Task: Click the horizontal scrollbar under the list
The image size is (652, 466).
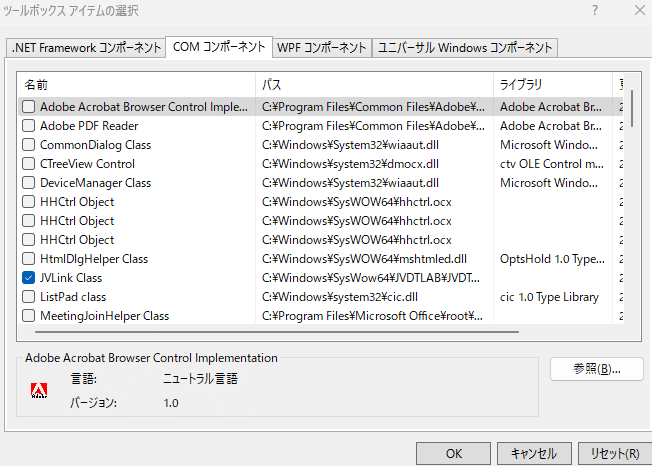Action: pyautogui.click(x=277, y=332)
